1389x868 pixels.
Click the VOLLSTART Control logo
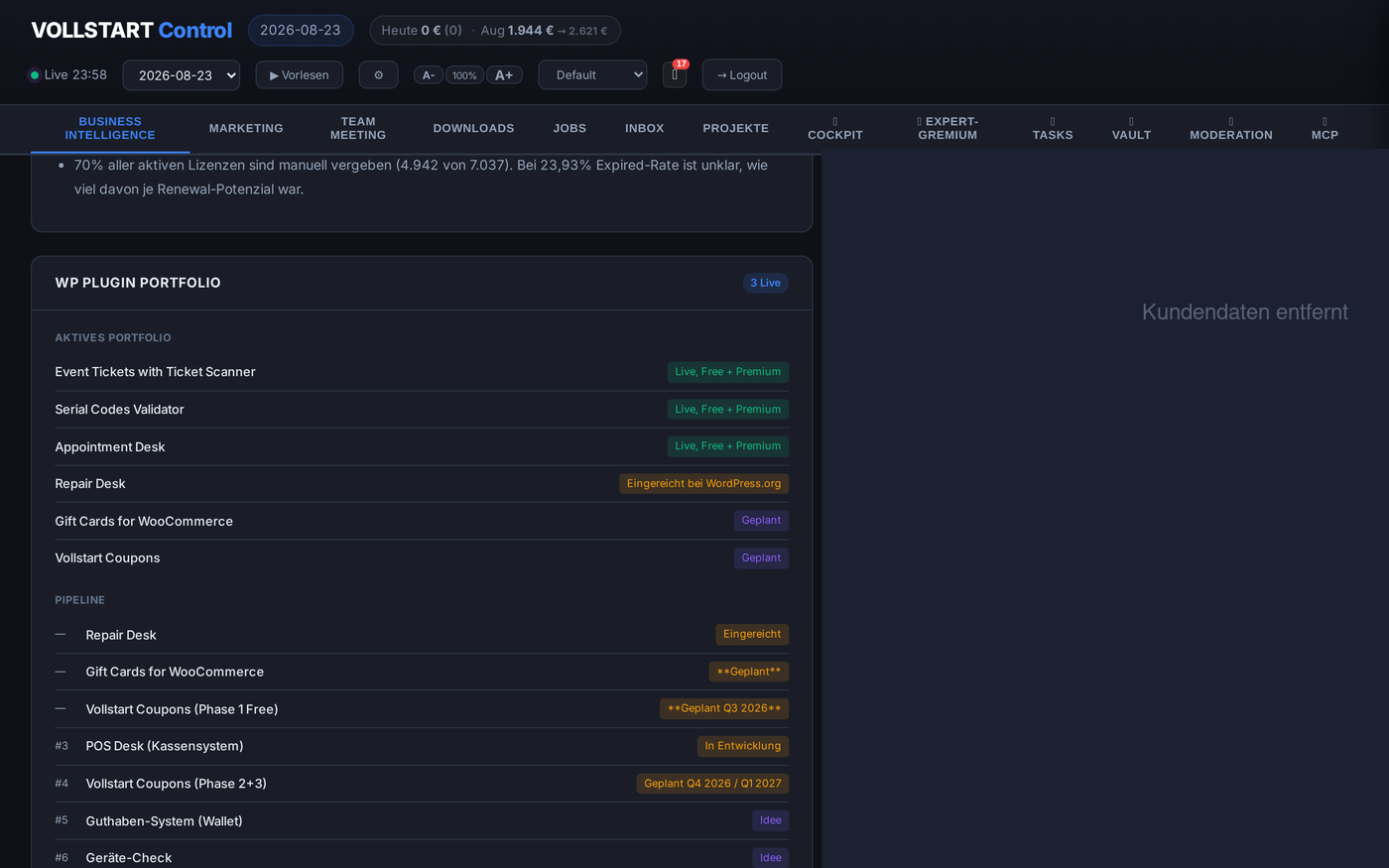pos(132,30)
